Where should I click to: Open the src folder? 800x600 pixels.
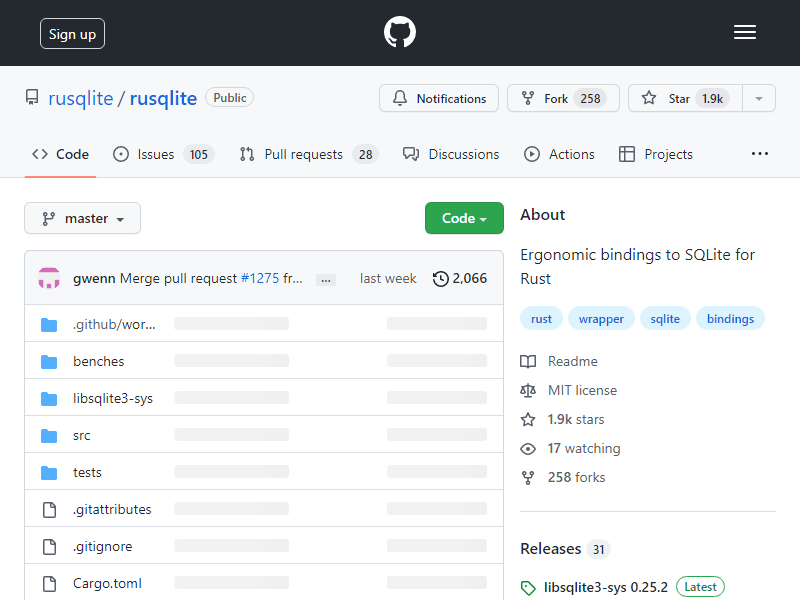(82, 436)
